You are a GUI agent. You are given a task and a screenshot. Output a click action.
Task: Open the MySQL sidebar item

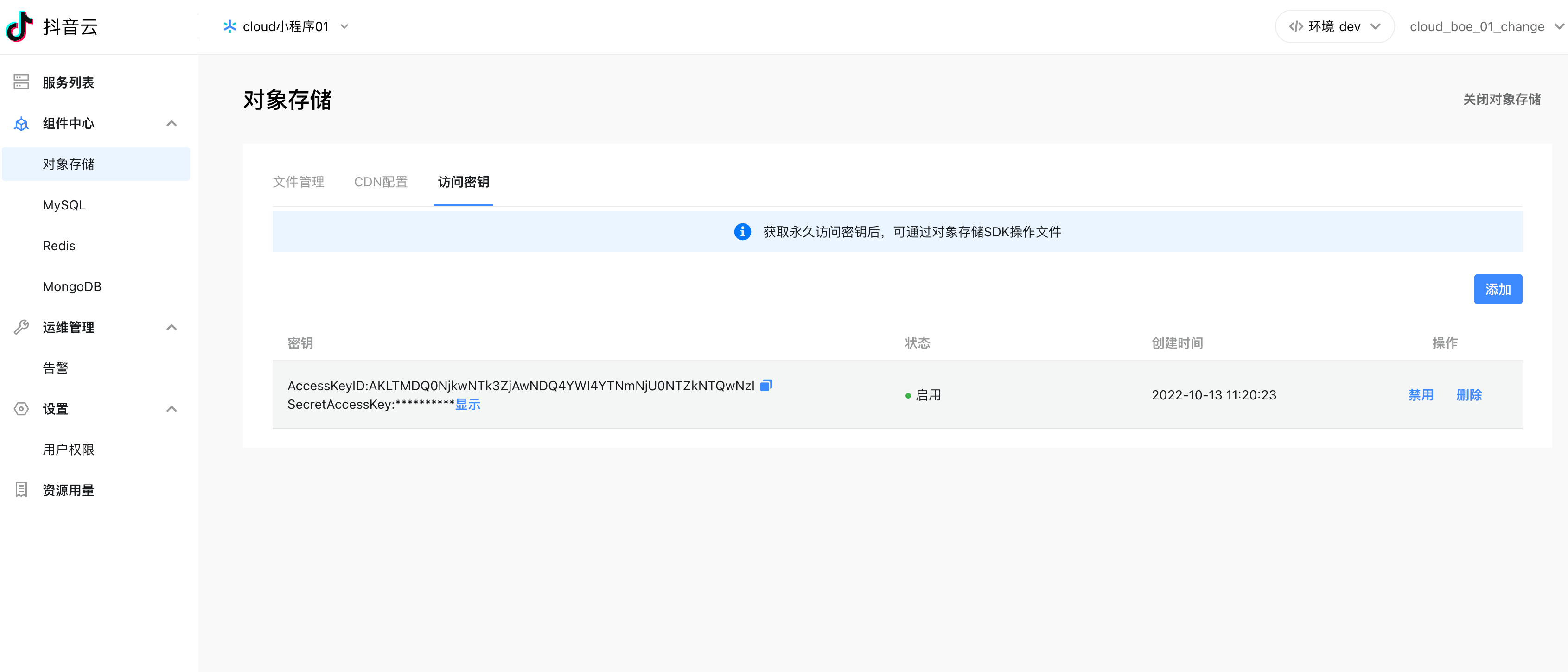64,205
